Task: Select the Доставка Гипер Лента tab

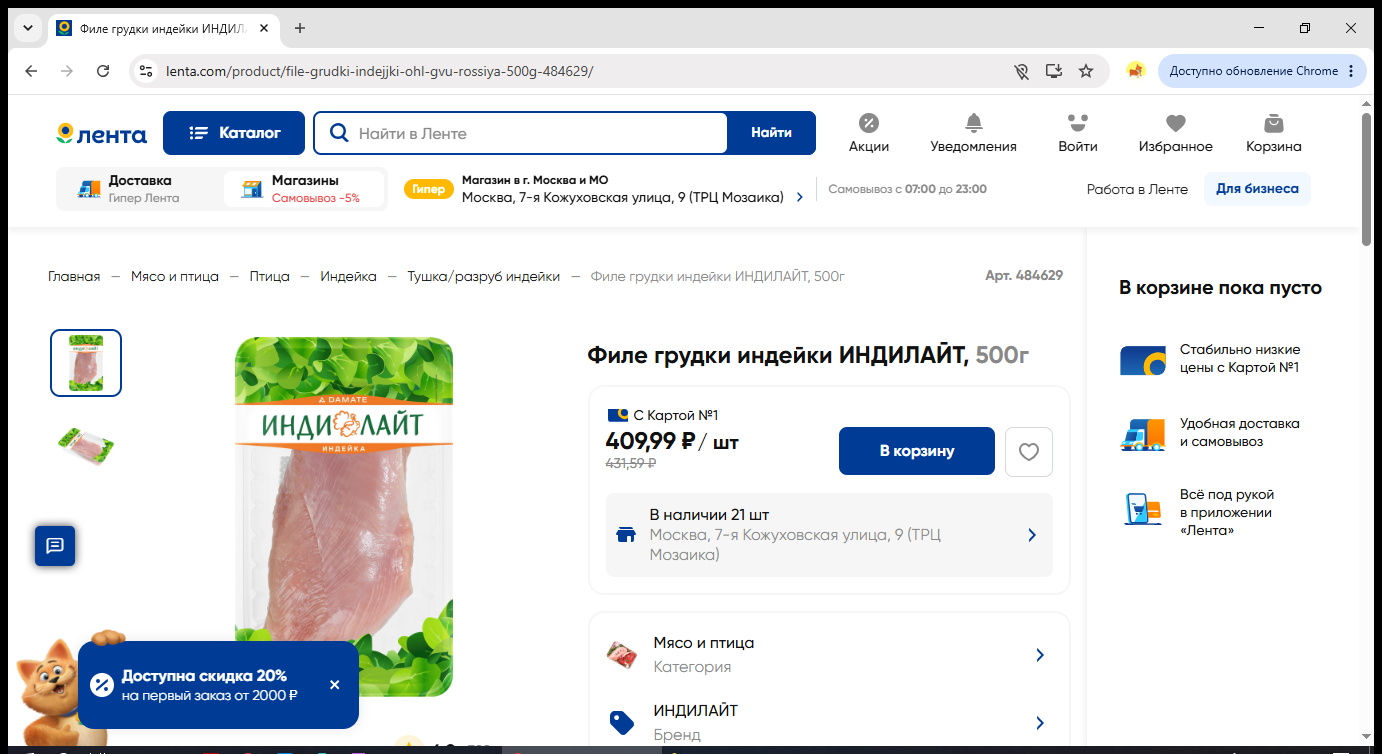Action: click(140, 189)
